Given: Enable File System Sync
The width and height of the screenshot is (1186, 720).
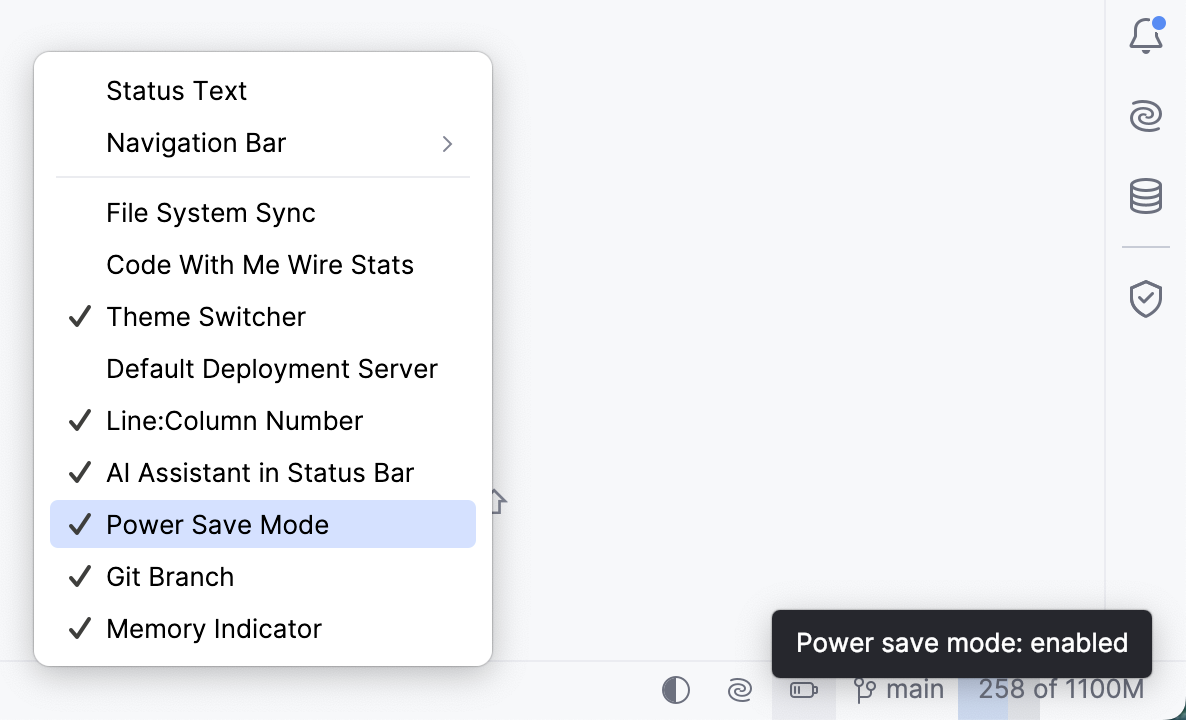Looking at the screenshot, I should click(x=210, y=212).
